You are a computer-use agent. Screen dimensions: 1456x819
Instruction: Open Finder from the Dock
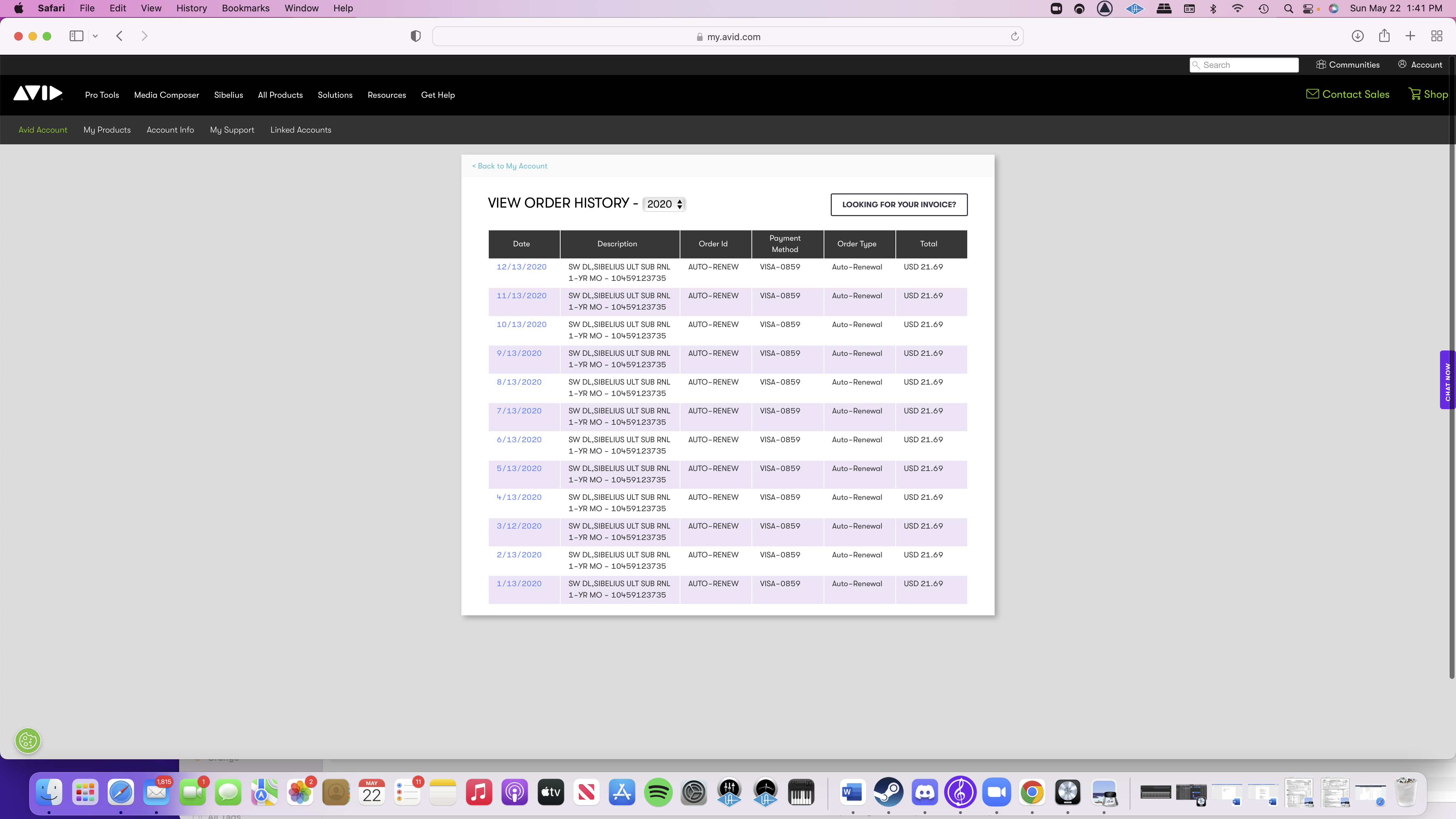tap(49, 792)
